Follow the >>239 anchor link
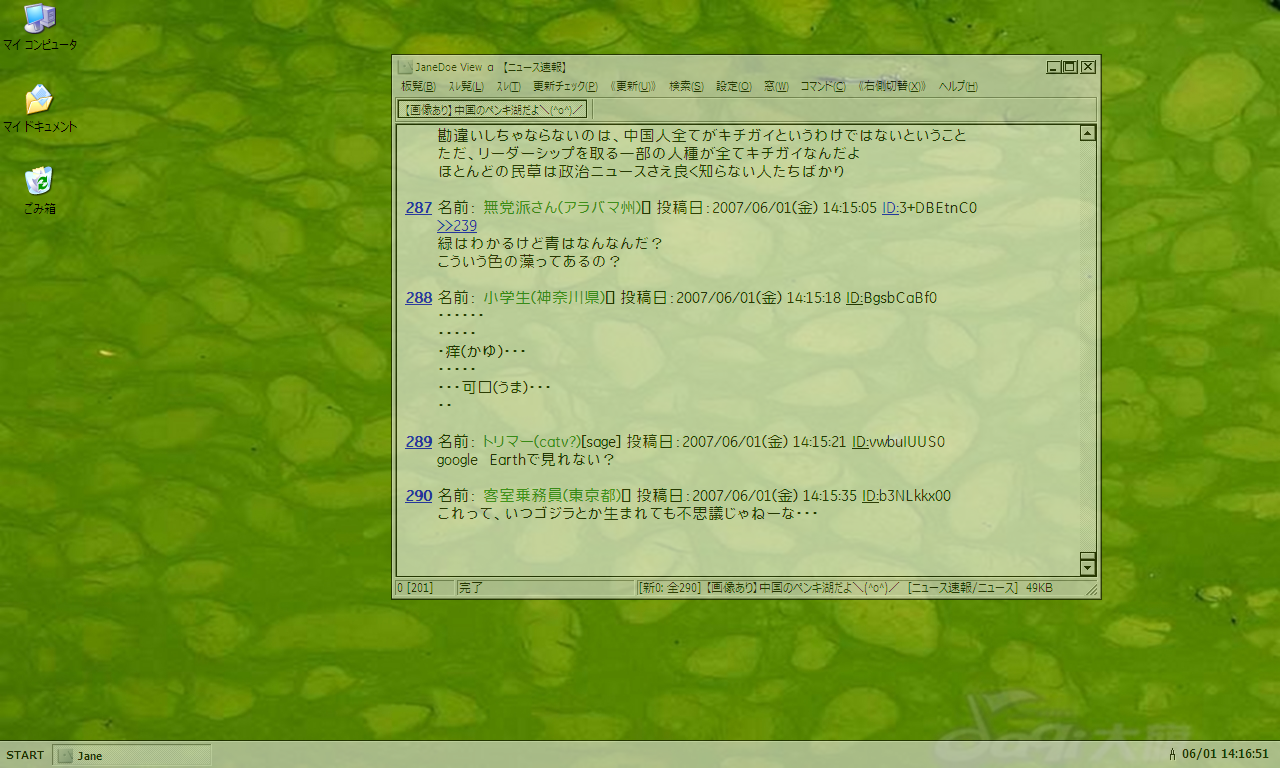This screenshot has width=1280, height=768. pos(457,226)
